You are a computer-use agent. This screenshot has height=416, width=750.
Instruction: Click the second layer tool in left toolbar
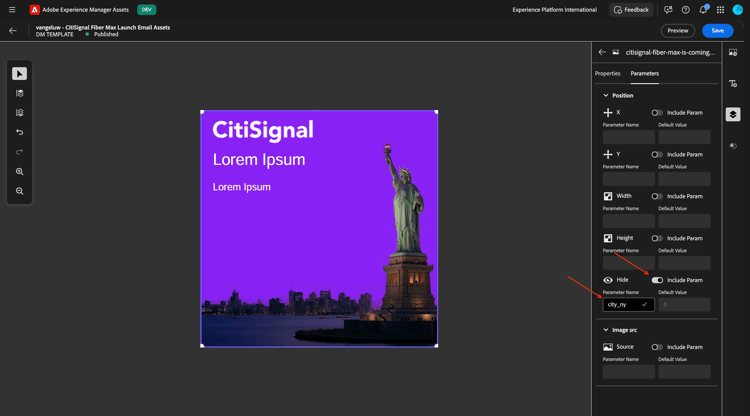20,93
